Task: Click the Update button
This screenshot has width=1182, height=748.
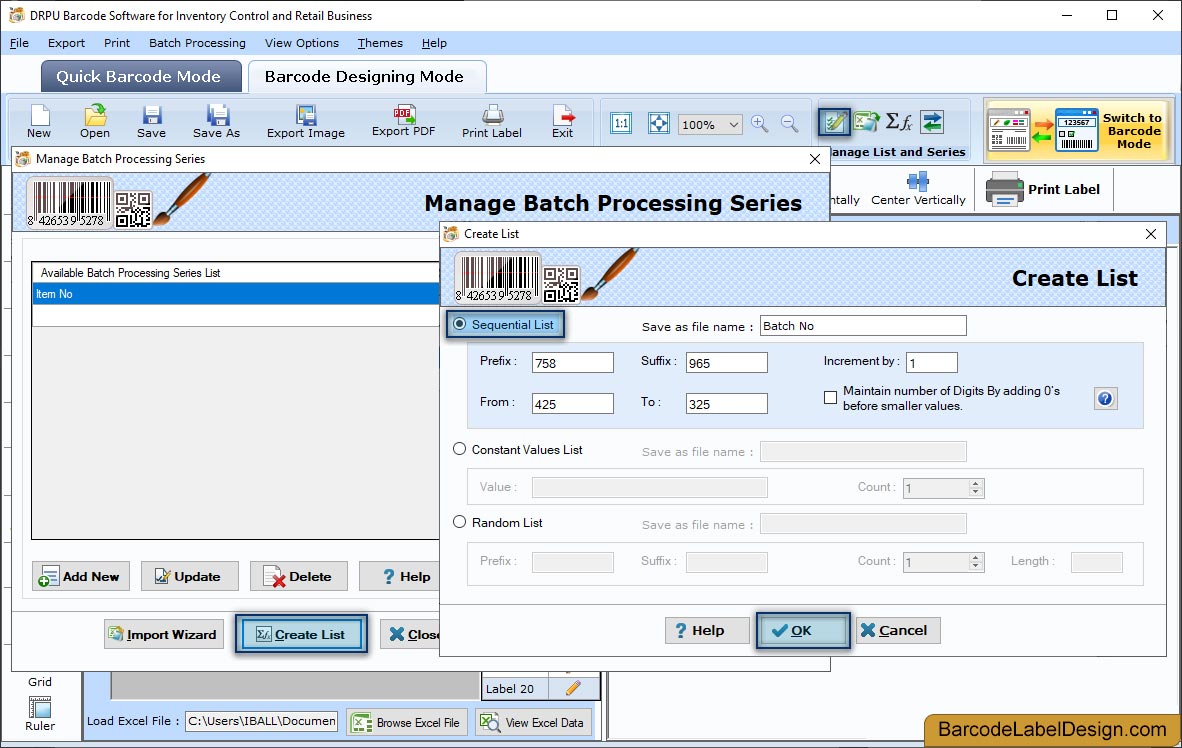Action: [189, 576]
